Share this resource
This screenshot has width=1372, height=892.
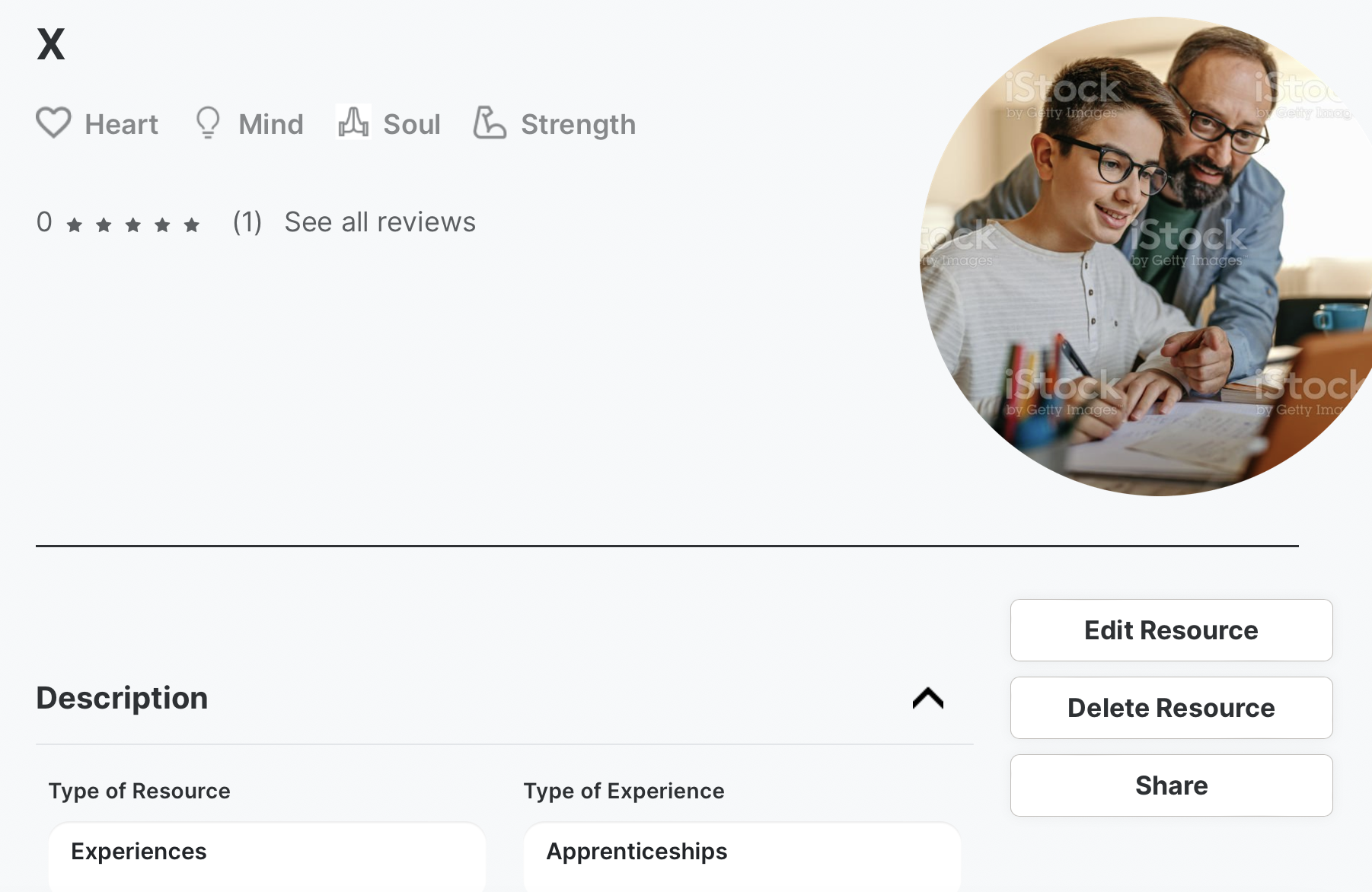[x=1171, y=785]
